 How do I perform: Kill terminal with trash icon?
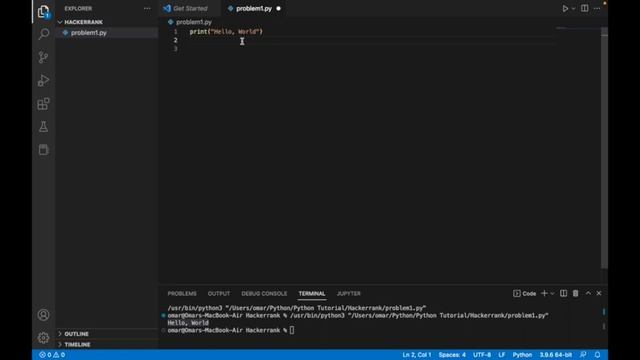point(576,293)
